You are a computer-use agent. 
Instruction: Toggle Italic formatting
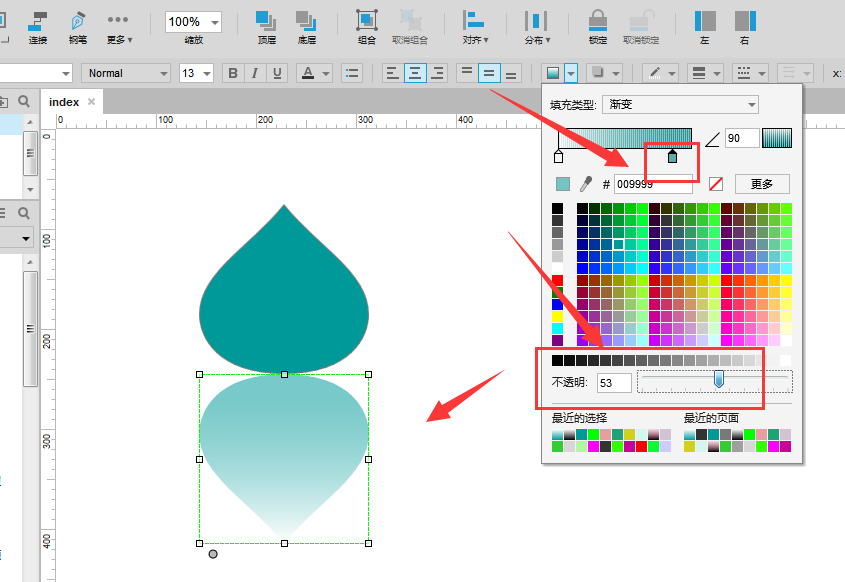255,73
